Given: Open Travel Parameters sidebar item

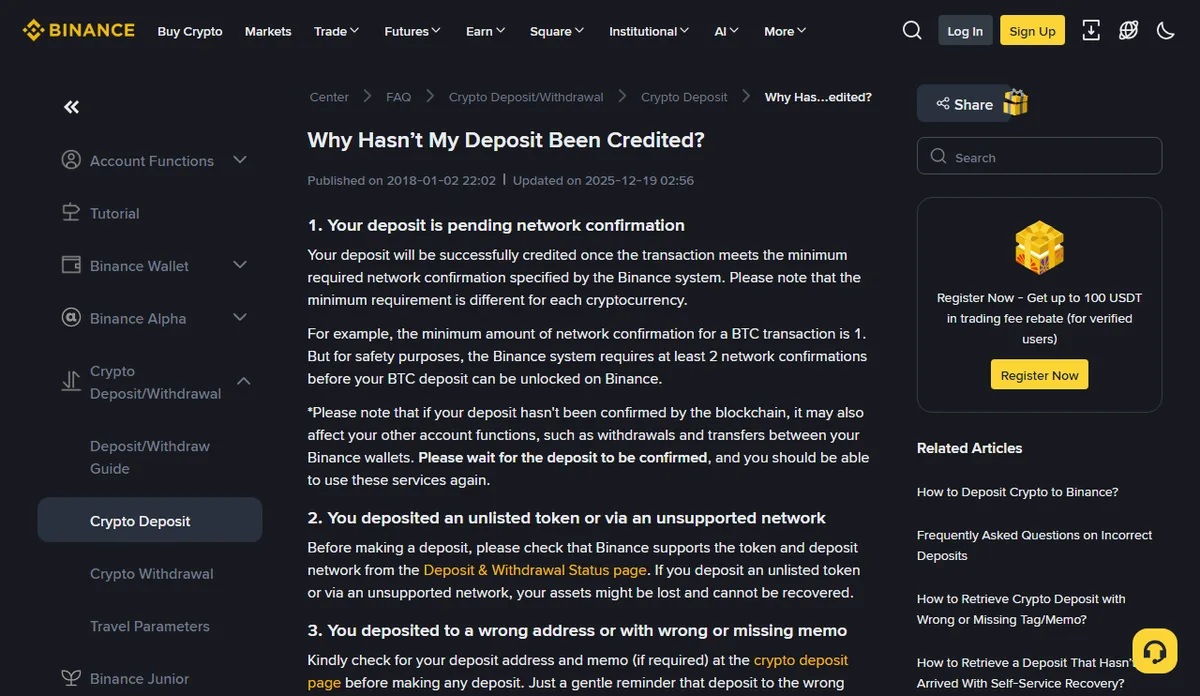Looking at the screenshot, I should pos(150,626).
